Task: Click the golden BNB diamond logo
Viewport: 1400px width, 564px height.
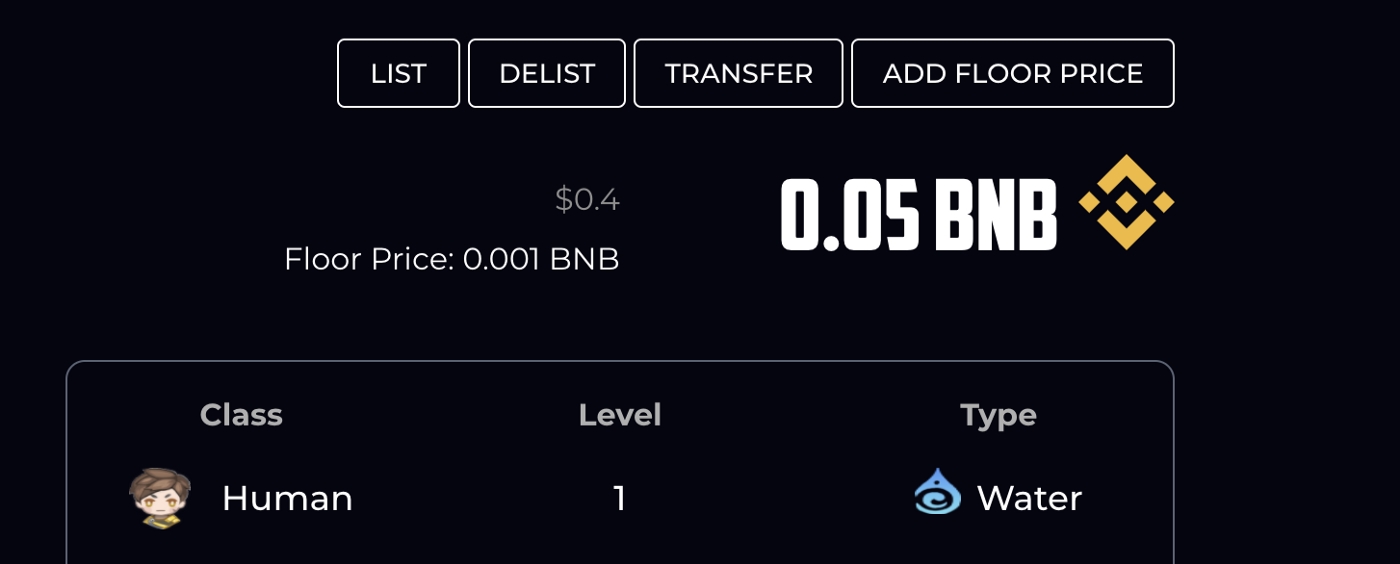Action: pos(1126,202)
